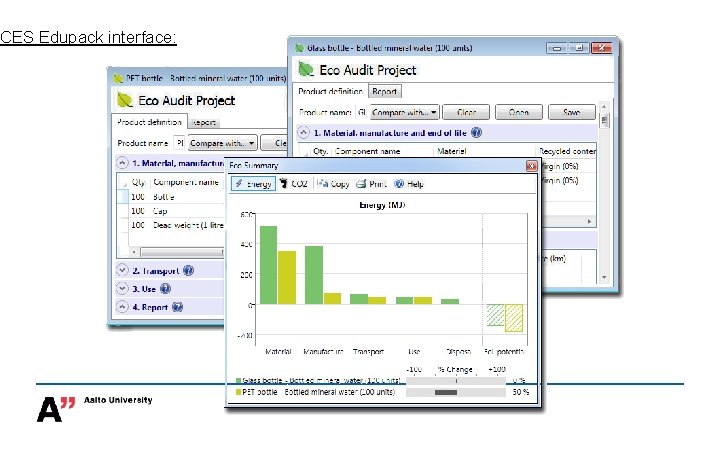Screen dimensions: 720x450
Task: Click hatched yellow EoL potential bar
Action: 513,318
